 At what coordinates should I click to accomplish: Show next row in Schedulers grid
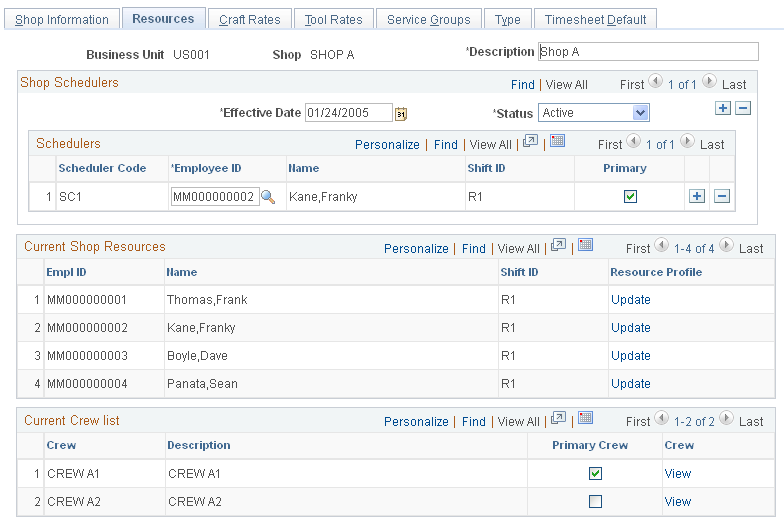(687, 141)
